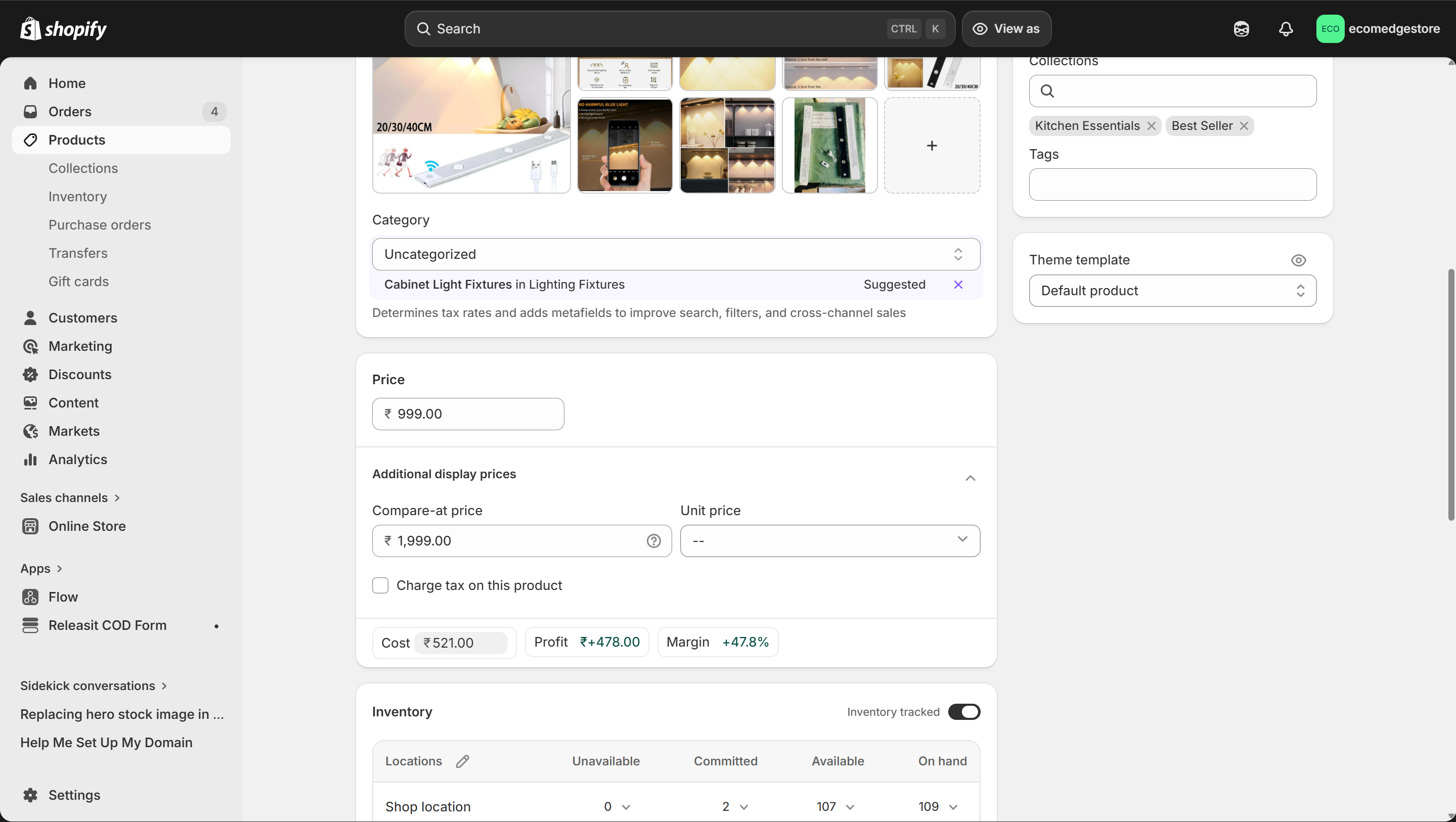Preview the theme template with the eye icon
This screenshot has width=1456, height=822.
(x=1298, y=260)
